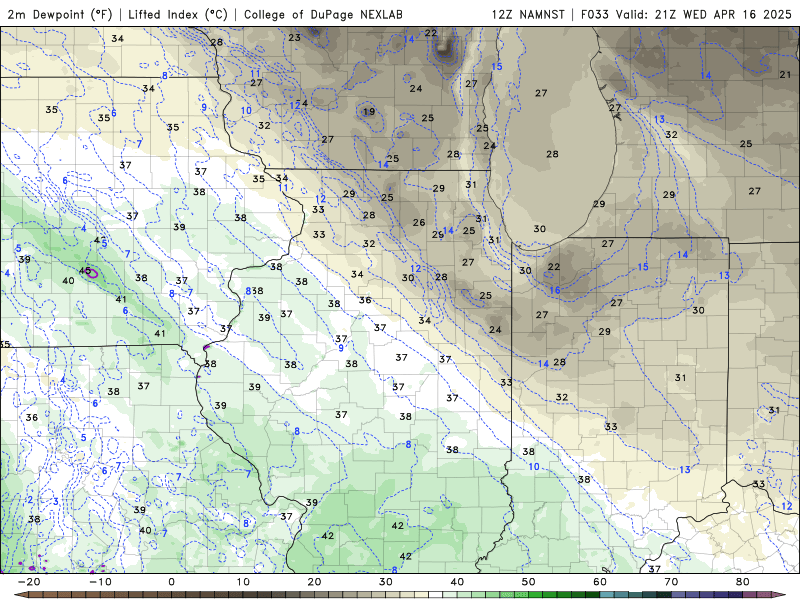Click the 19 dewpoint value on the map

[x=369, y=112]
